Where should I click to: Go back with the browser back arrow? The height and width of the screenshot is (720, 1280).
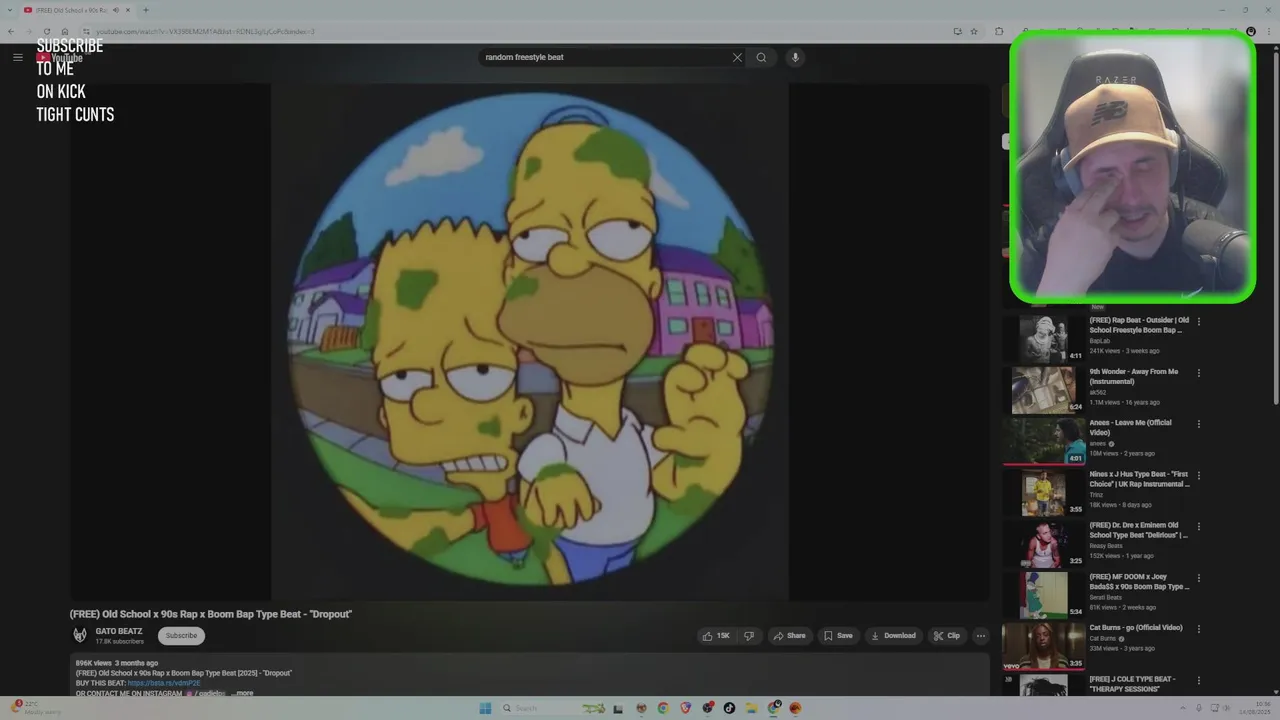[11, 31]
